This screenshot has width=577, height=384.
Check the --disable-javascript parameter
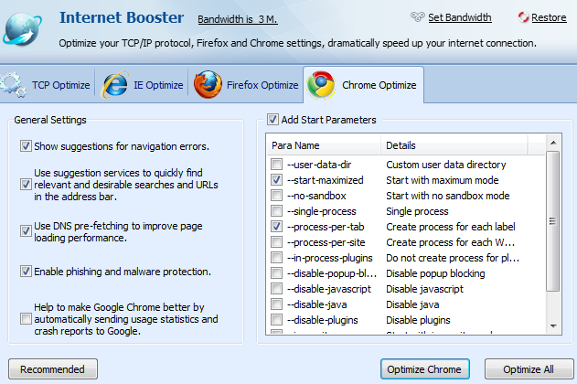click(277, 289)
